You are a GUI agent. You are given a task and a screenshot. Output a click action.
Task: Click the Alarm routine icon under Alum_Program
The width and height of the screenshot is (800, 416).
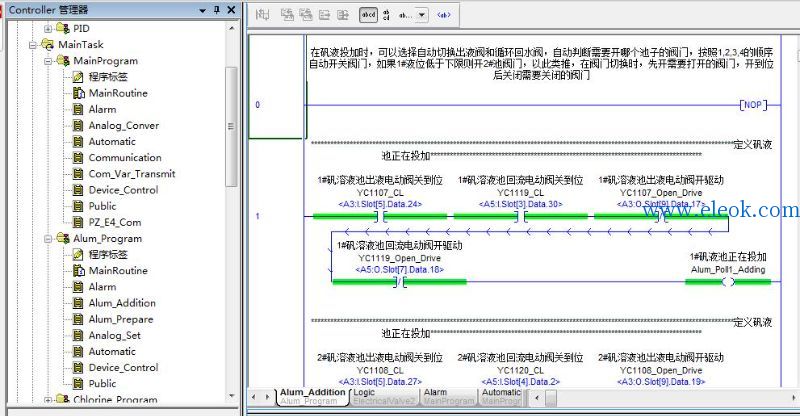coord(78,287)
